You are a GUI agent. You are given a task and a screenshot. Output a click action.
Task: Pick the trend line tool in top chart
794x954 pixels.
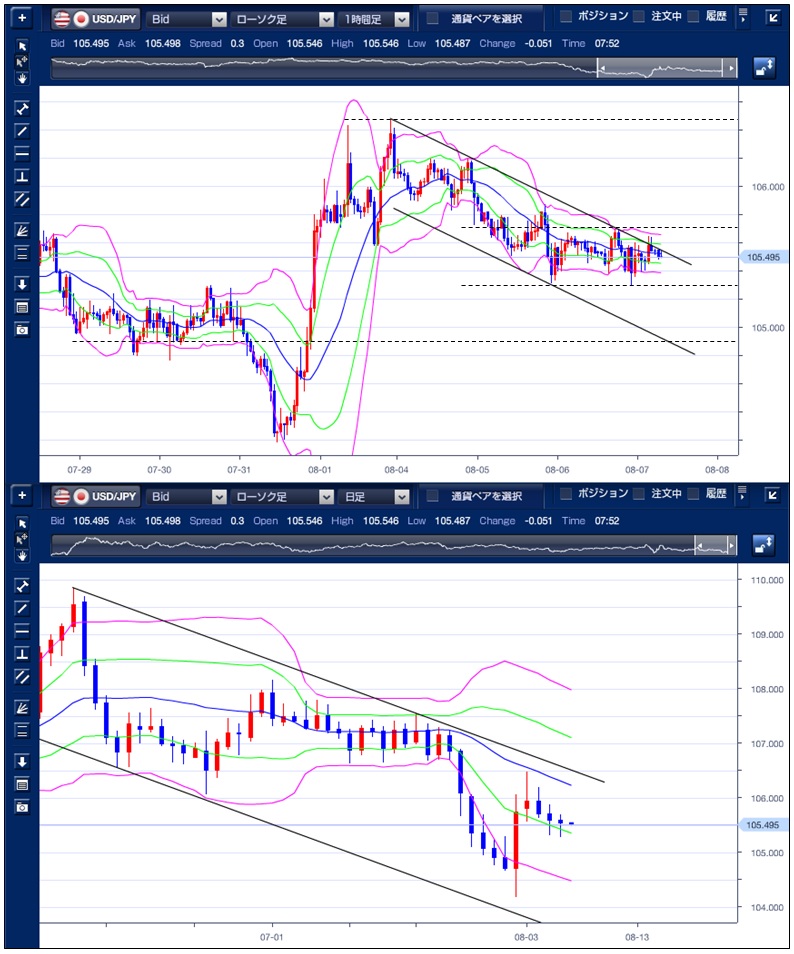tap(22, 130)
